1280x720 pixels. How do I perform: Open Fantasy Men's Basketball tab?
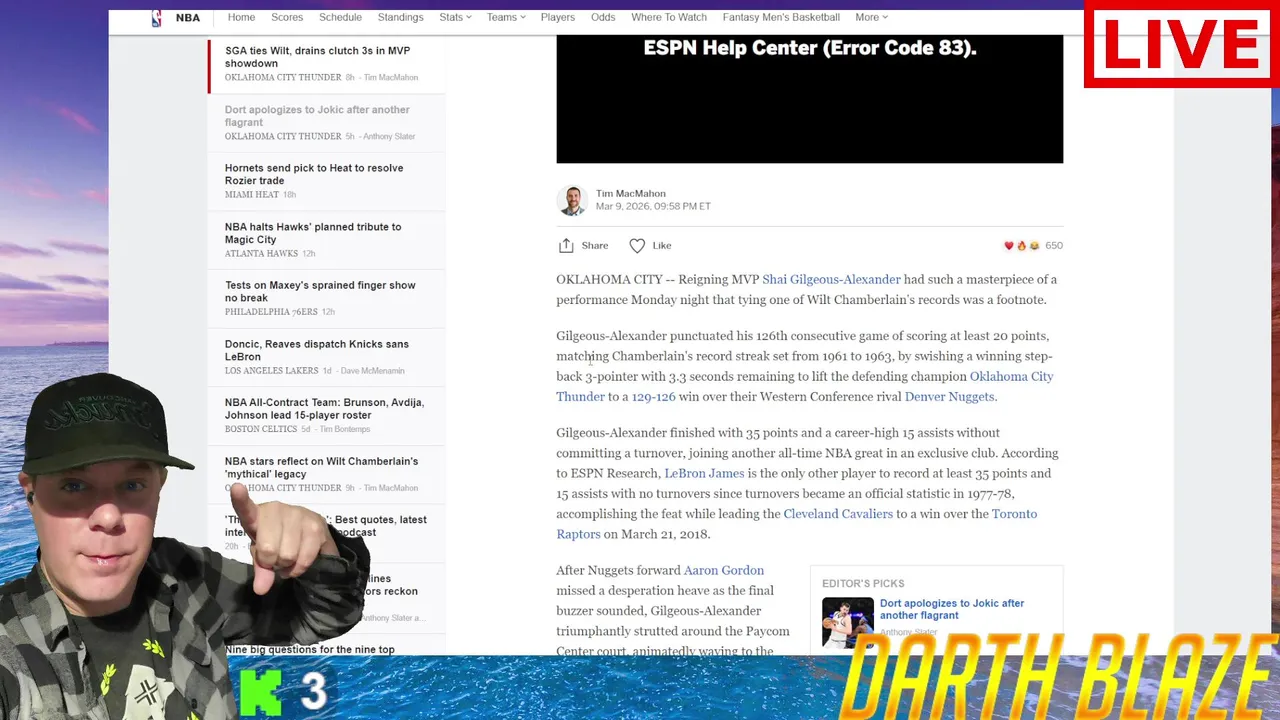(781, 17)
